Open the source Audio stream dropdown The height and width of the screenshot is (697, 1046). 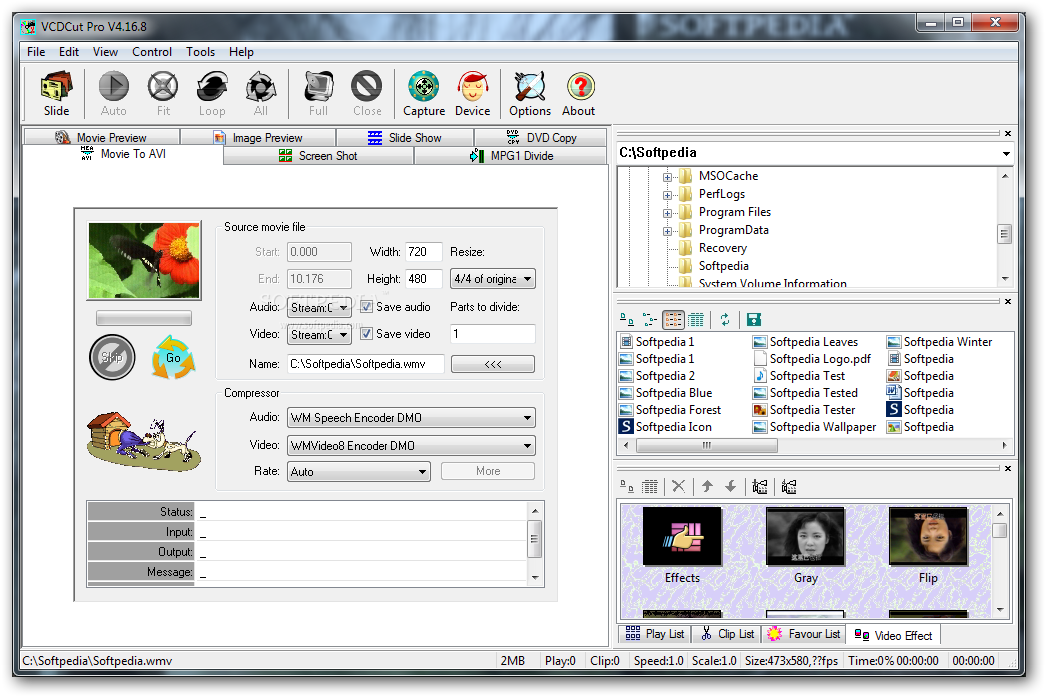(320, 307)
